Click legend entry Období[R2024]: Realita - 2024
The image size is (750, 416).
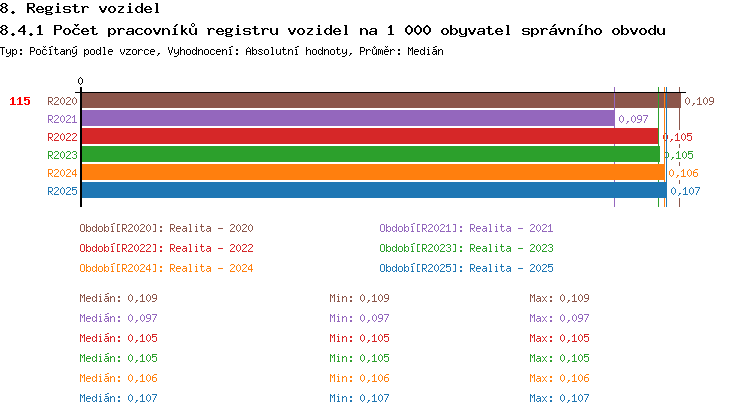166,268
